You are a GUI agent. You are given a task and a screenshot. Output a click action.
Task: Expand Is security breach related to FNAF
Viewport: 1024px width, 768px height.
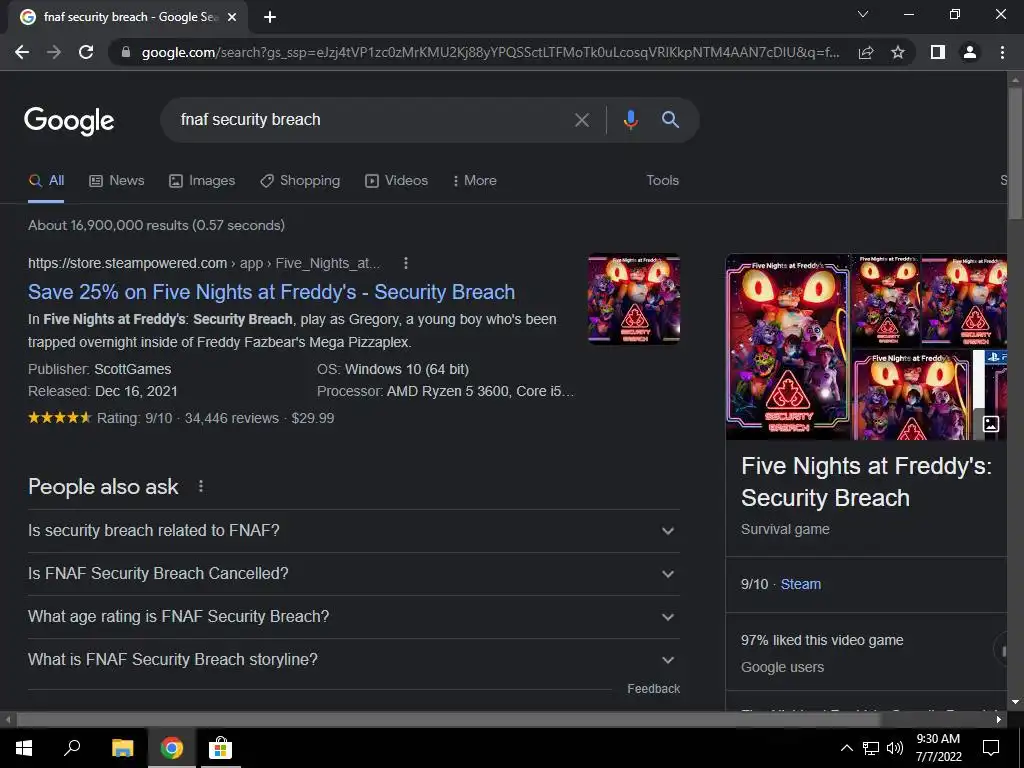353,531
